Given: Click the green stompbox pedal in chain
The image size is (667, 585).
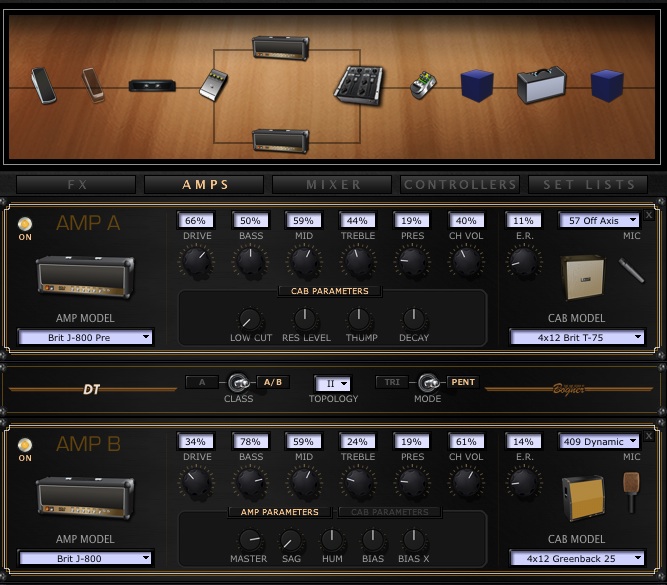Looking at the screenshot, I should 426,86.
